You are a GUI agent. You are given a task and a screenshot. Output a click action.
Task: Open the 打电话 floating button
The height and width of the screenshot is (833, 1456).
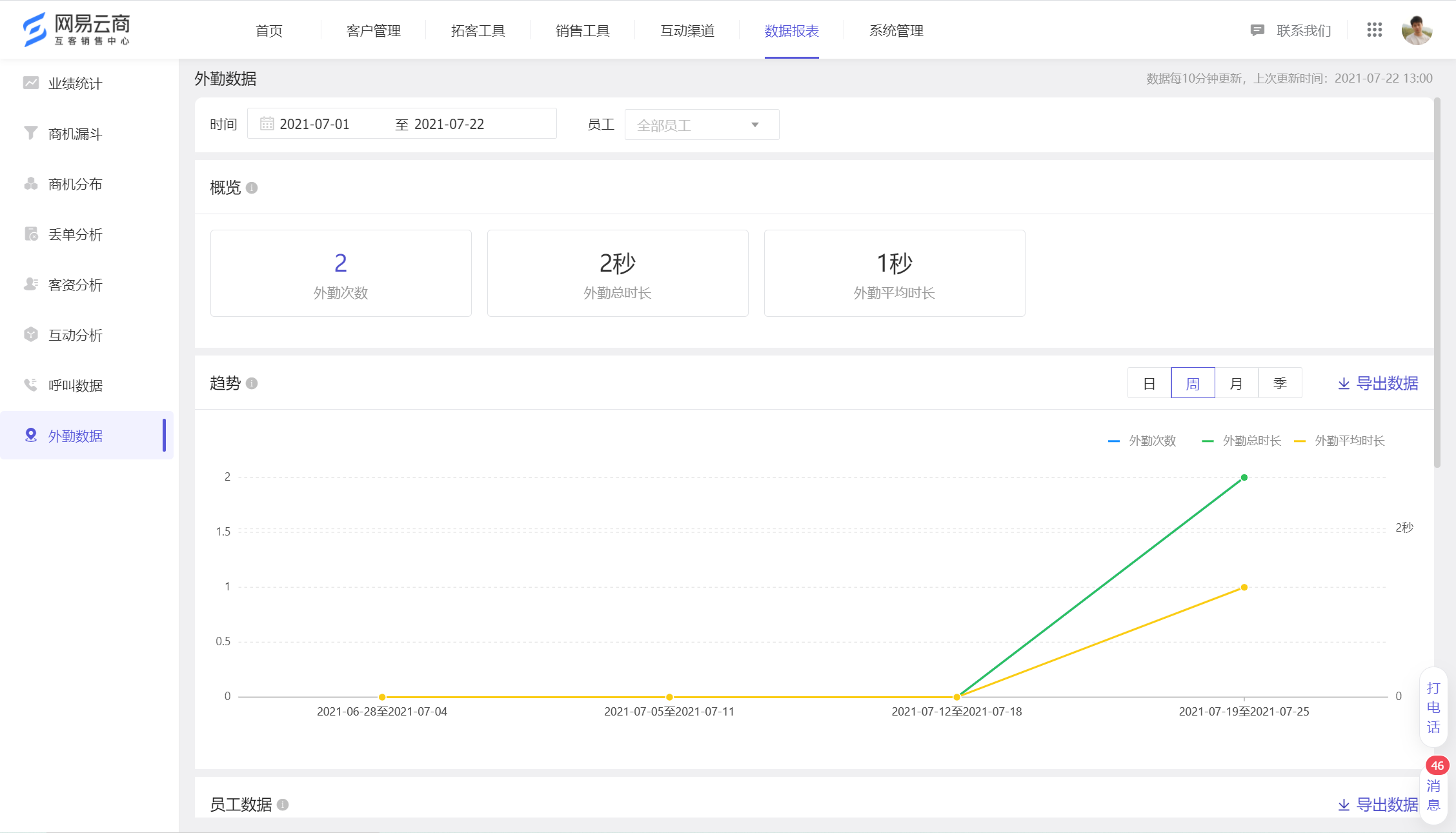1433,707
